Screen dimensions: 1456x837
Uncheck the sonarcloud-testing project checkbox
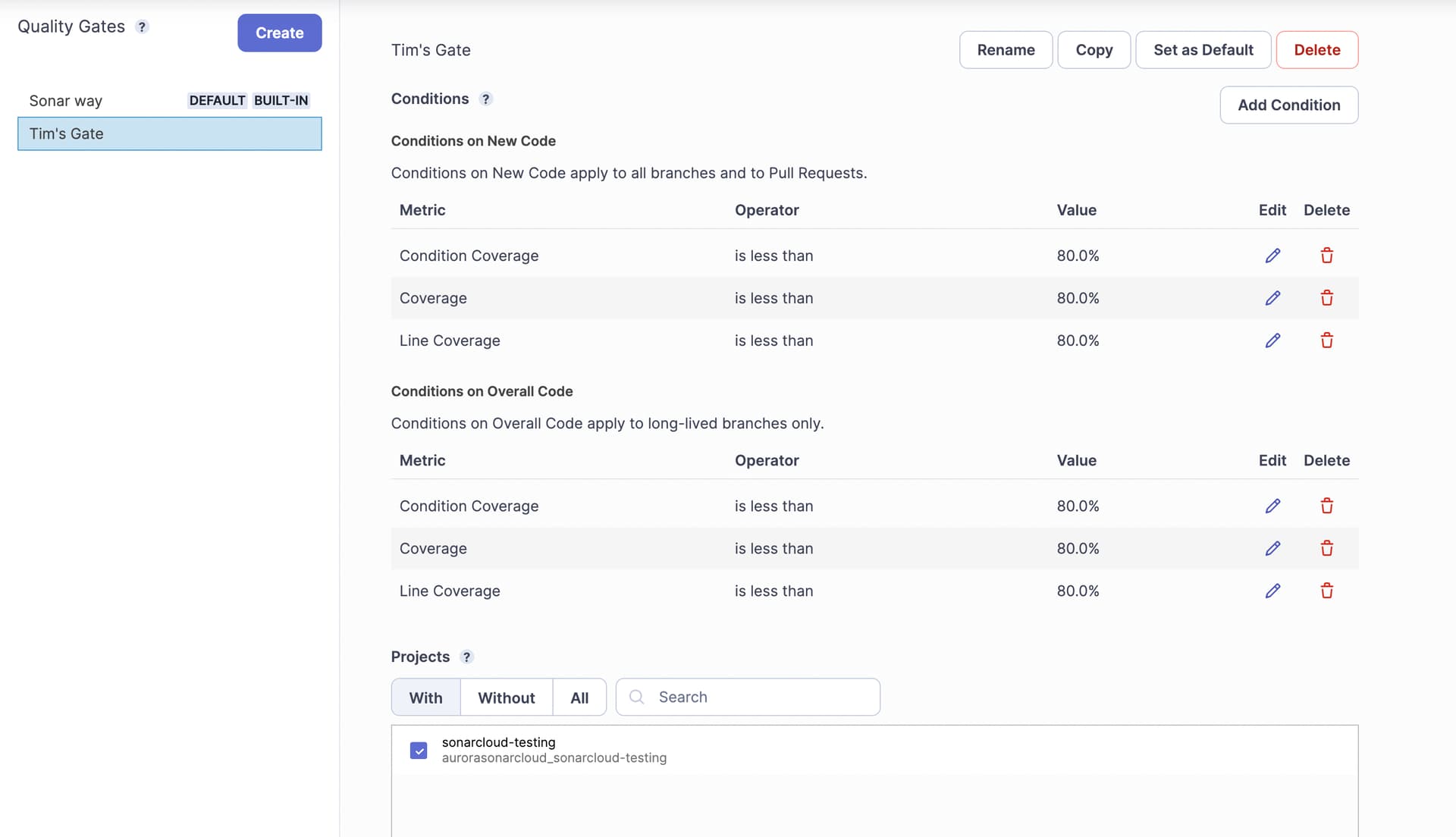419,751
